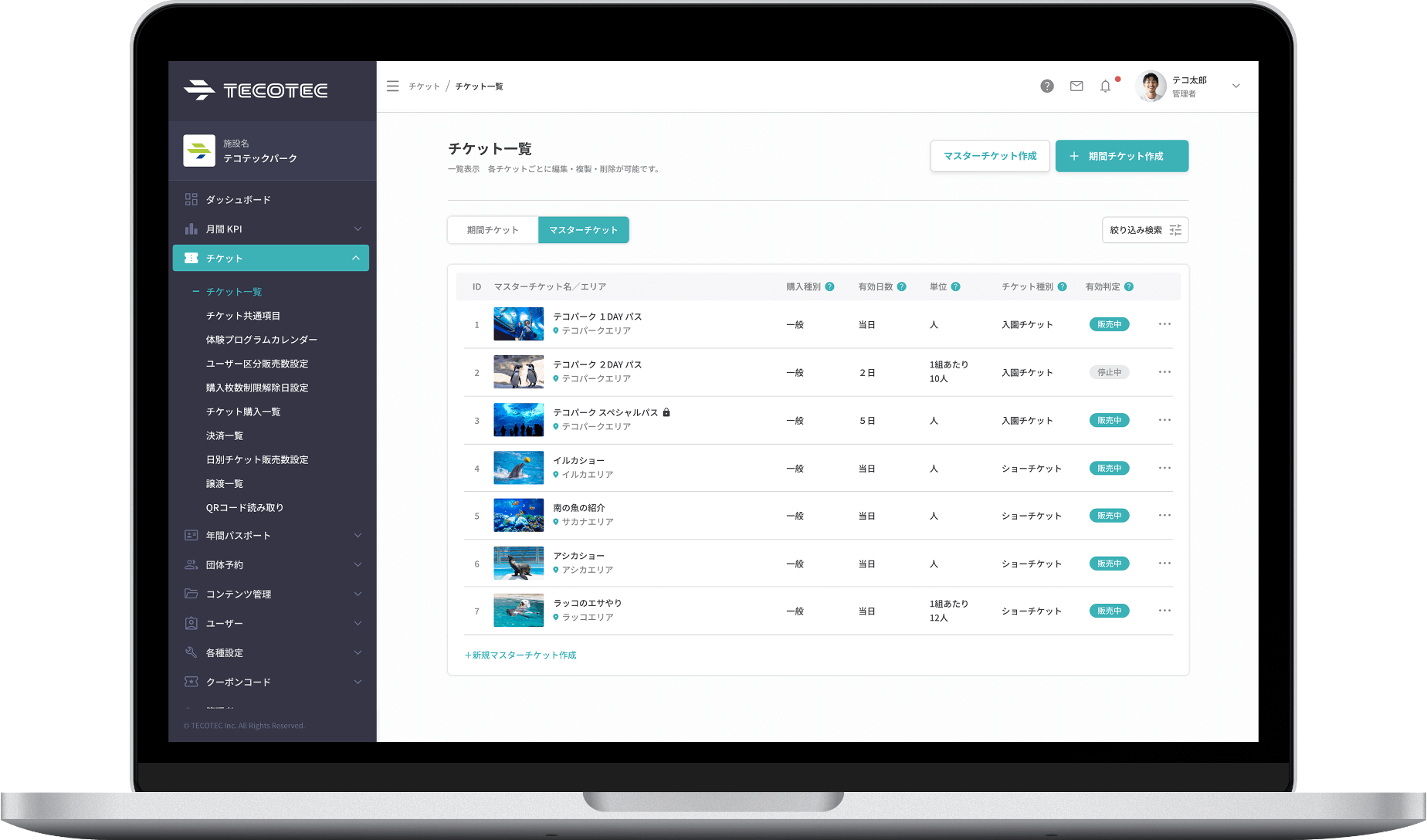Click the 期間チケット作成 button
Viewport: 1427px width, 840px height.
coord(1121,156)
